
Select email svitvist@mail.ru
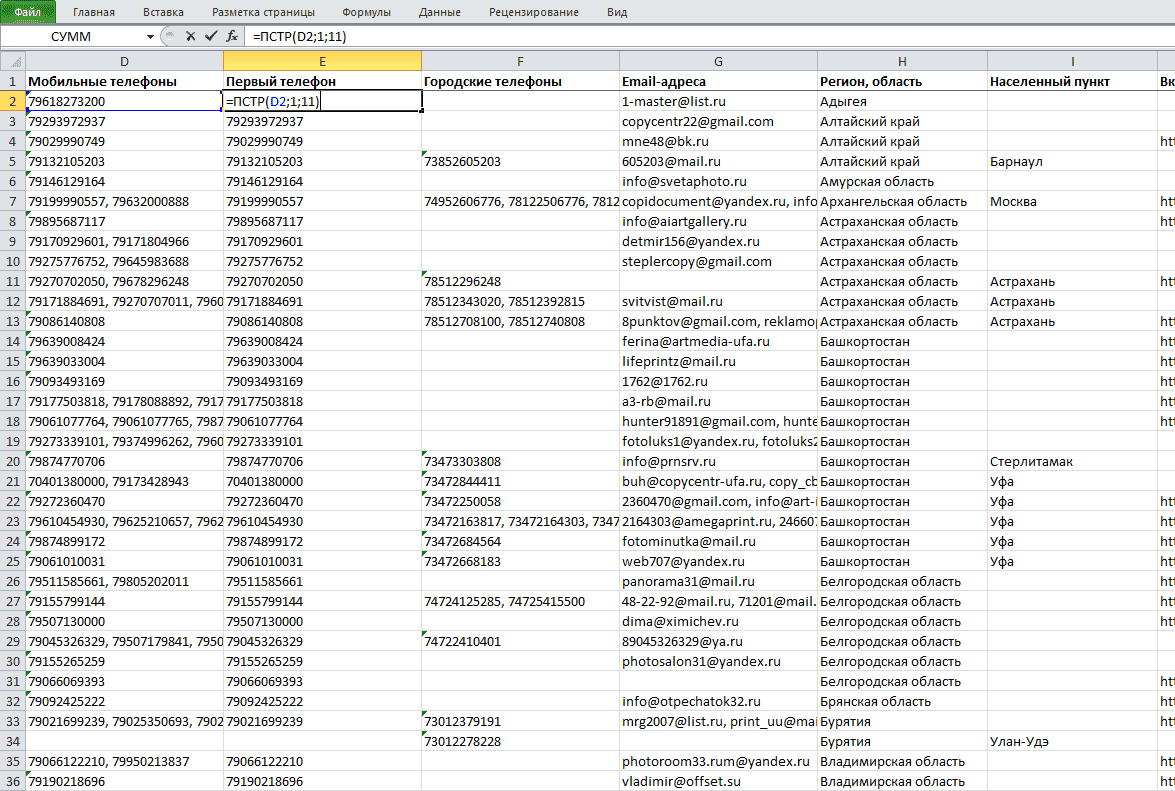coord(718,302)
